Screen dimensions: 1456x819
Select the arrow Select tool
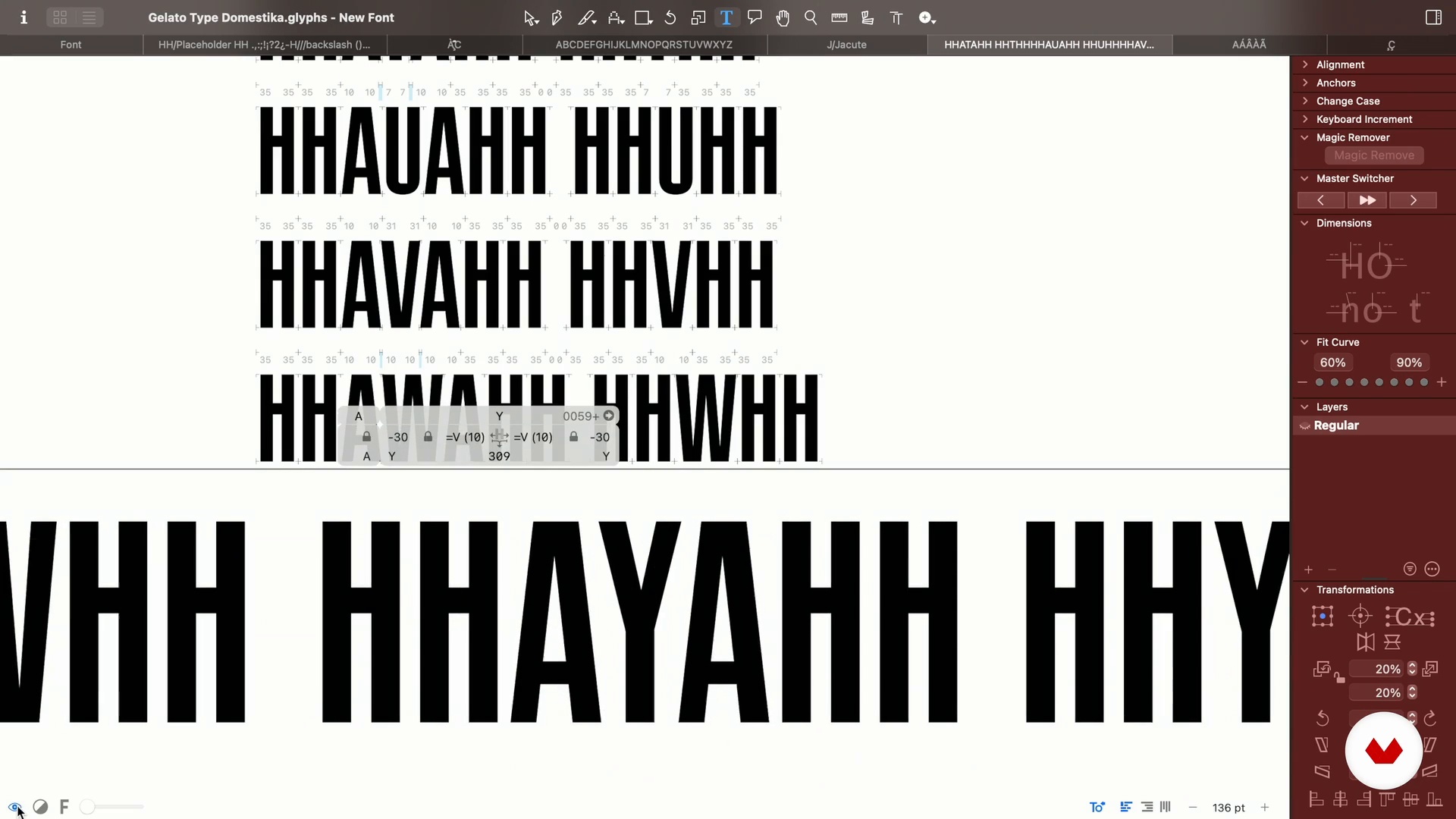pos(530,17)
